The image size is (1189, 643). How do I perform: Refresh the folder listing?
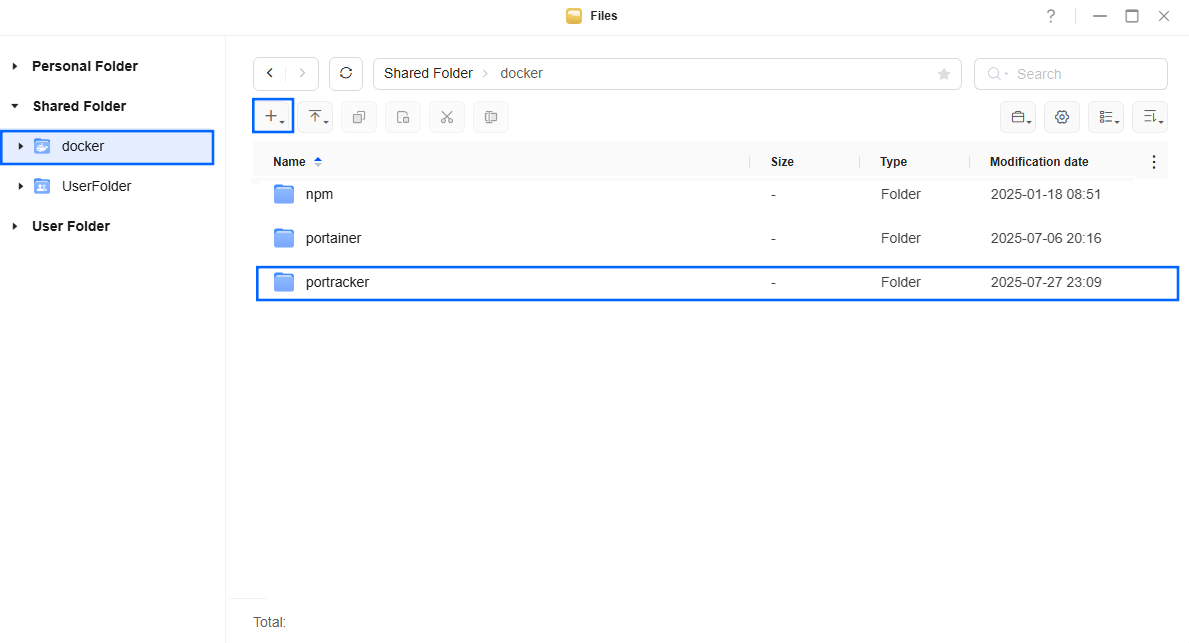pyautogui.click(x=346, y=74)
